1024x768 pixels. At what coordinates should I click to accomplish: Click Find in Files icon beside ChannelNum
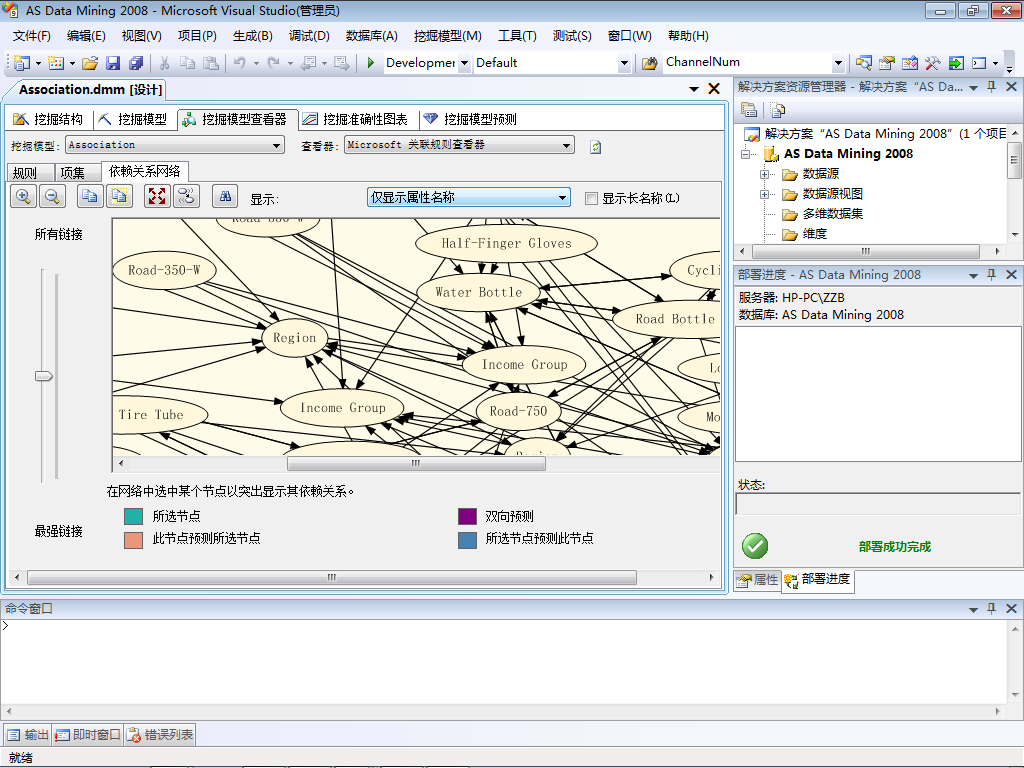click(x=649, y=63)
